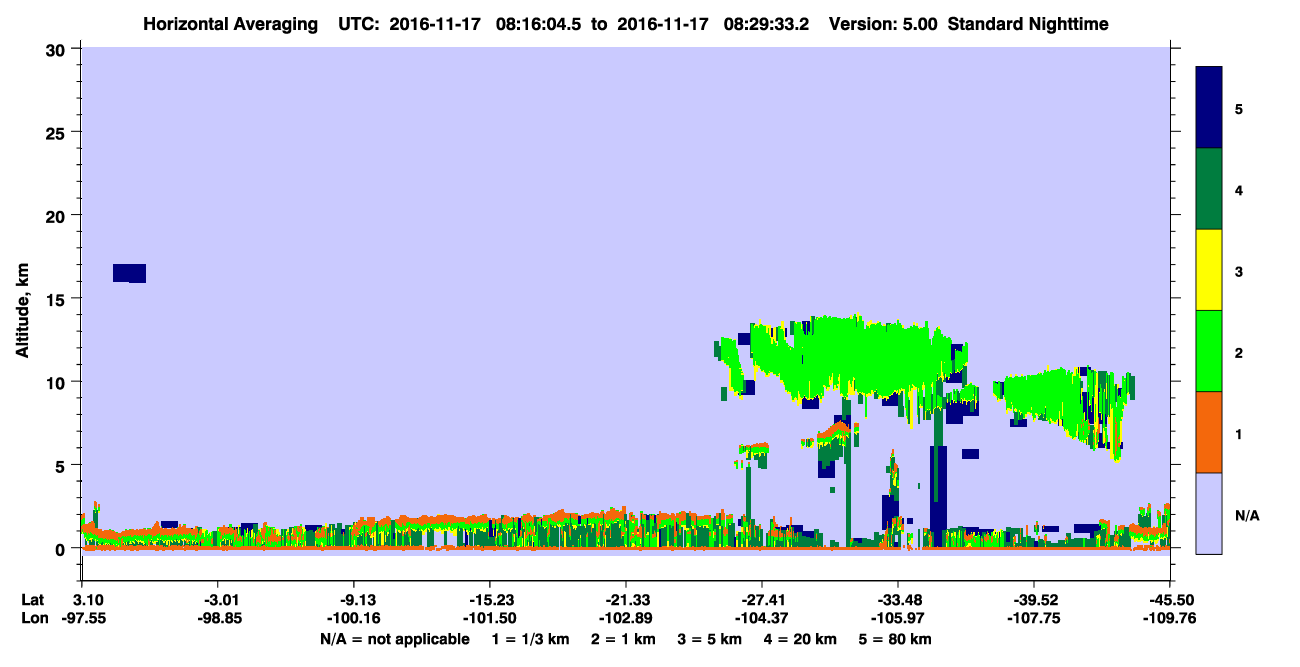Click the 'Lat' axis row label
The width and height of the screenshot is (1300, 667).
33,600
